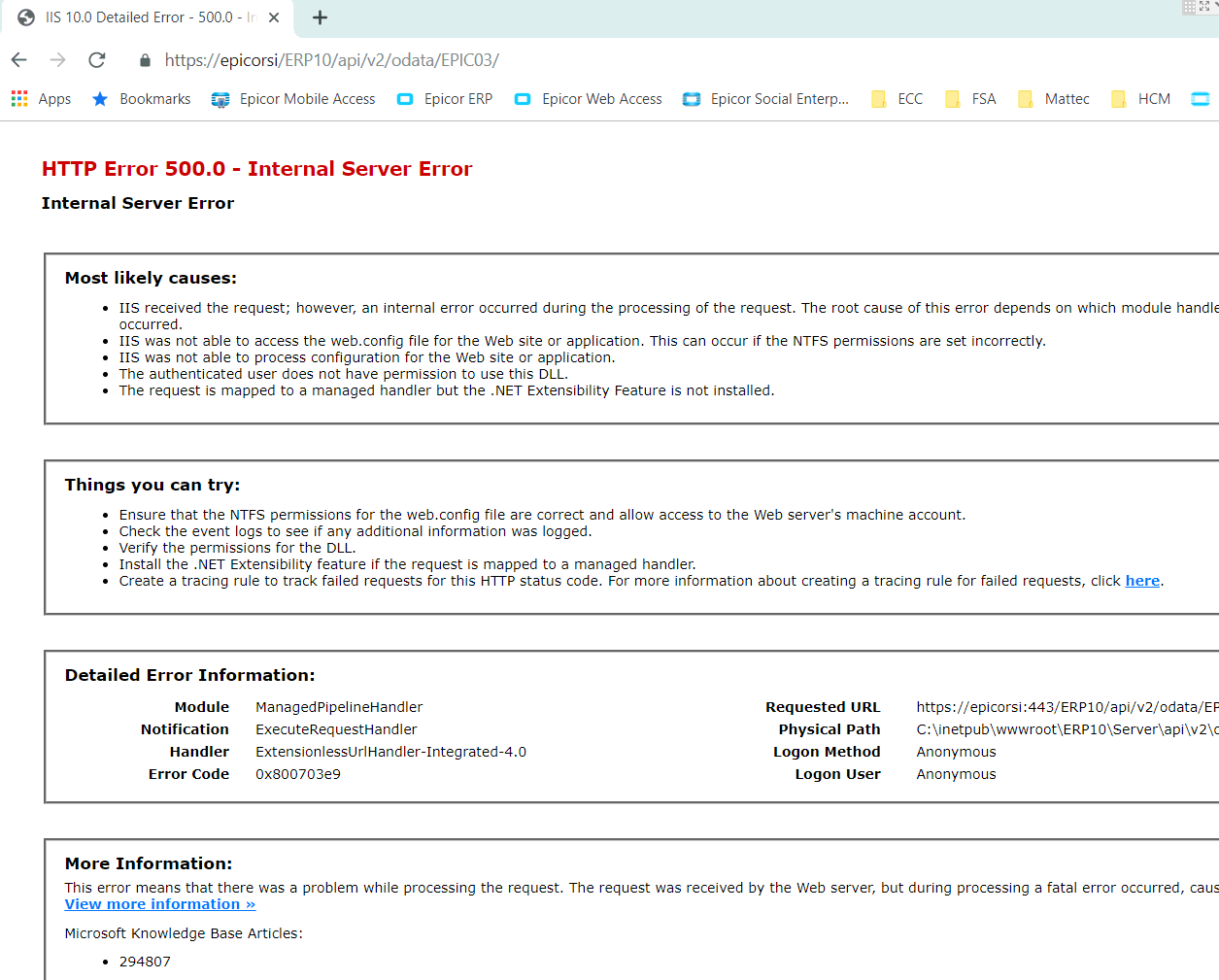
Task: Click '.NET Extensibility Feature is not installed' cause
Action: coord(447,390)
